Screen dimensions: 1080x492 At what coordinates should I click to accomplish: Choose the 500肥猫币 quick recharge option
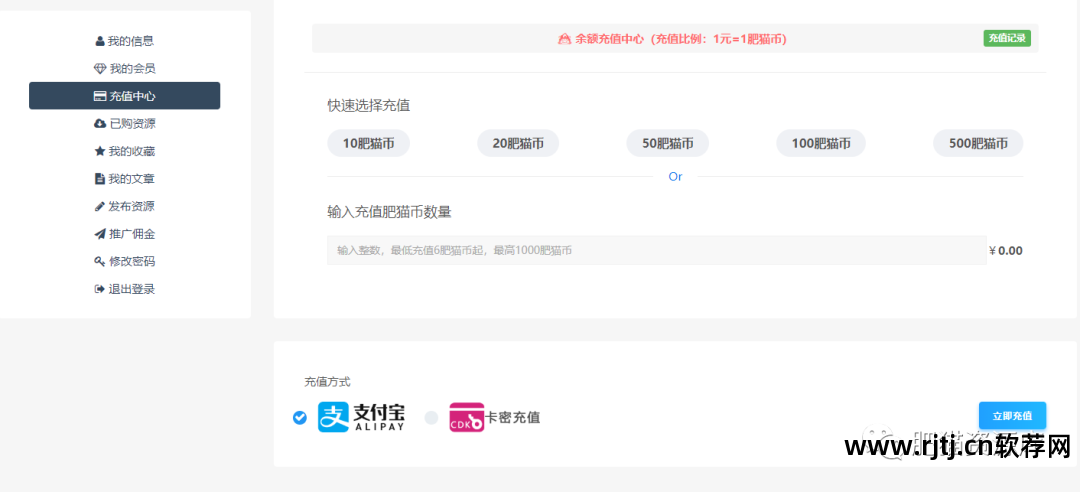(x=978, y=144)
